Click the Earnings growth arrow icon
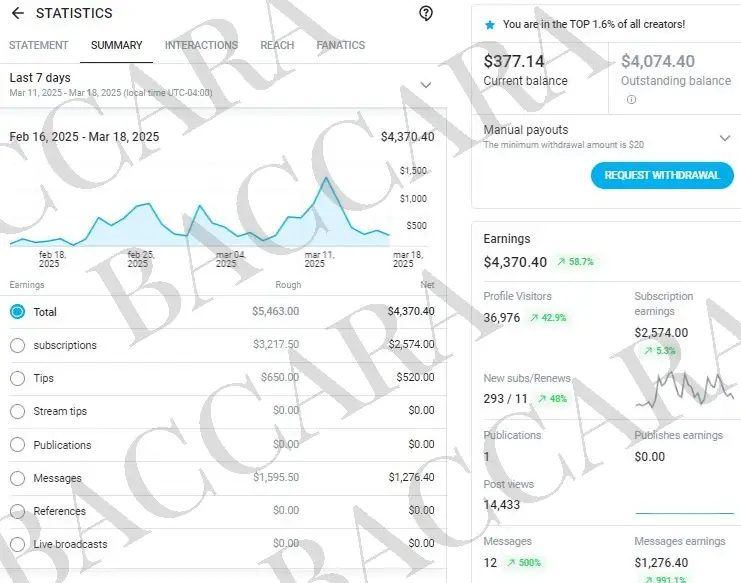Screen dimensions: 741x583 (x=560, y=262)
